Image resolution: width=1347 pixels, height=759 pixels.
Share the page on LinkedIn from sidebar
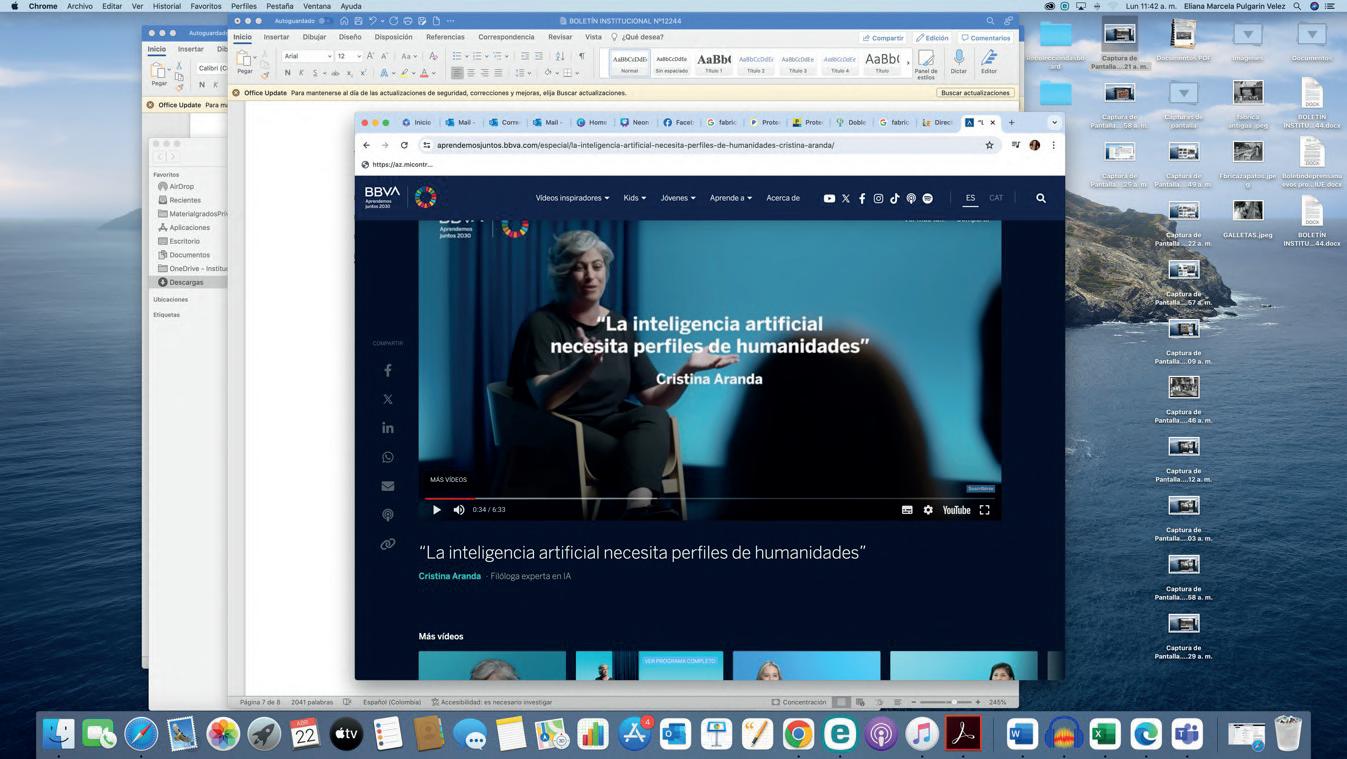(x=388, y=428)
